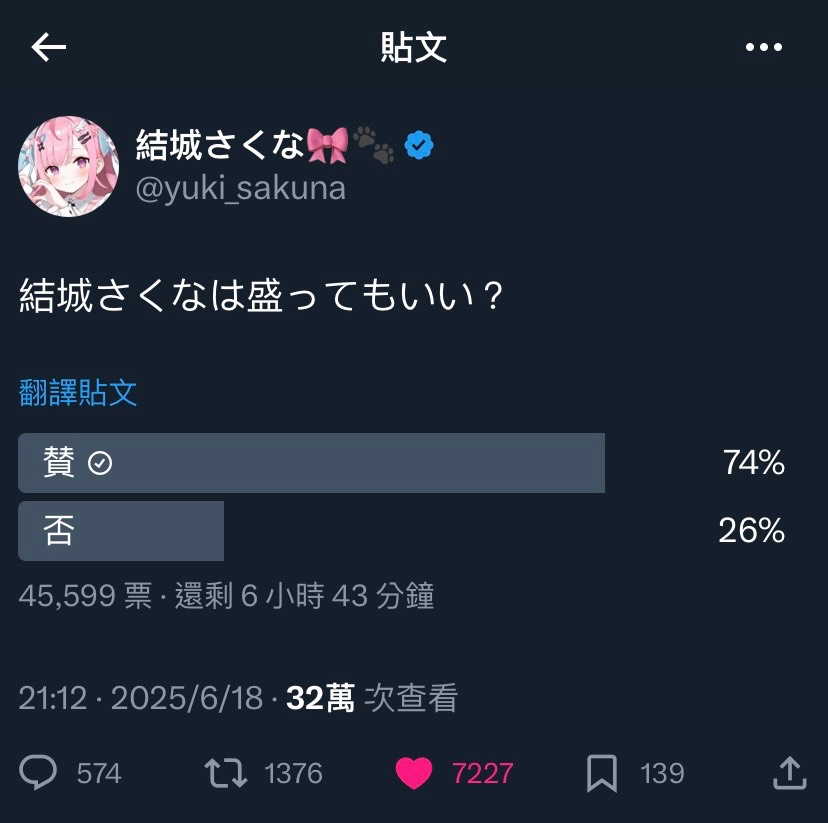Screen dimensions: 828x823
Task: Click the blue verified badge
Action: coord(416,144)
